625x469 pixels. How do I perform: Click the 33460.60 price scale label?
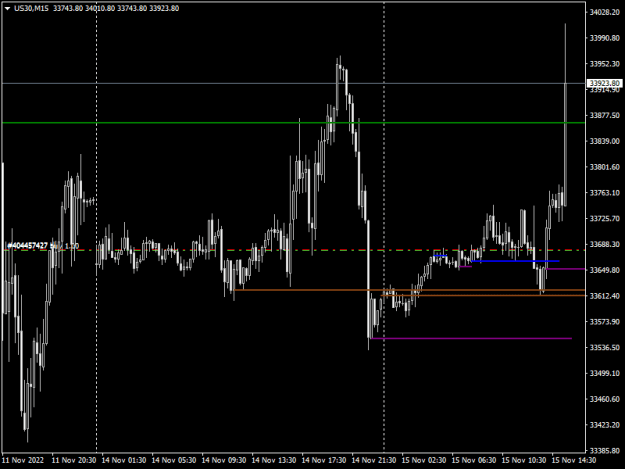pyautogui.click(x=605, y=399)
